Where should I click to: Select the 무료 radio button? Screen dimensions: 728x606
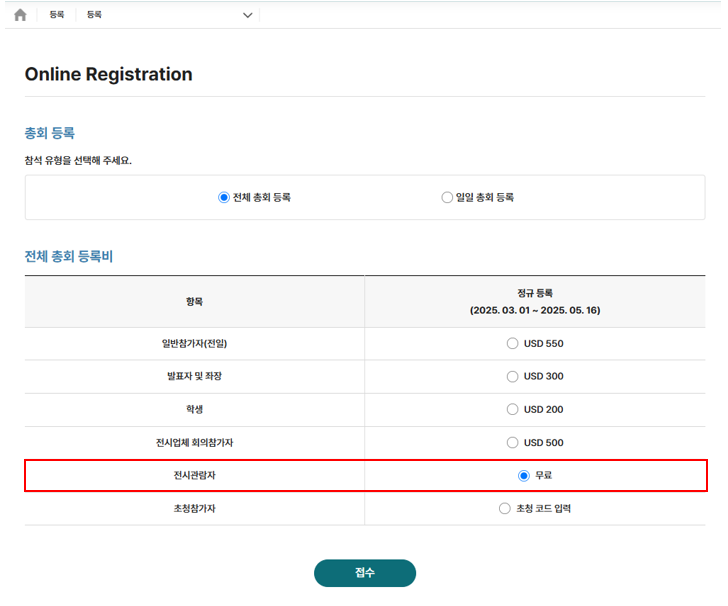[x=524, y=475]
